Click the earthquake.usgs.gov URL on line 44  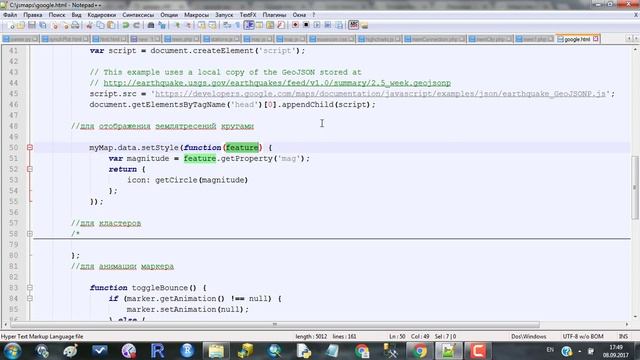click(277, 83)
